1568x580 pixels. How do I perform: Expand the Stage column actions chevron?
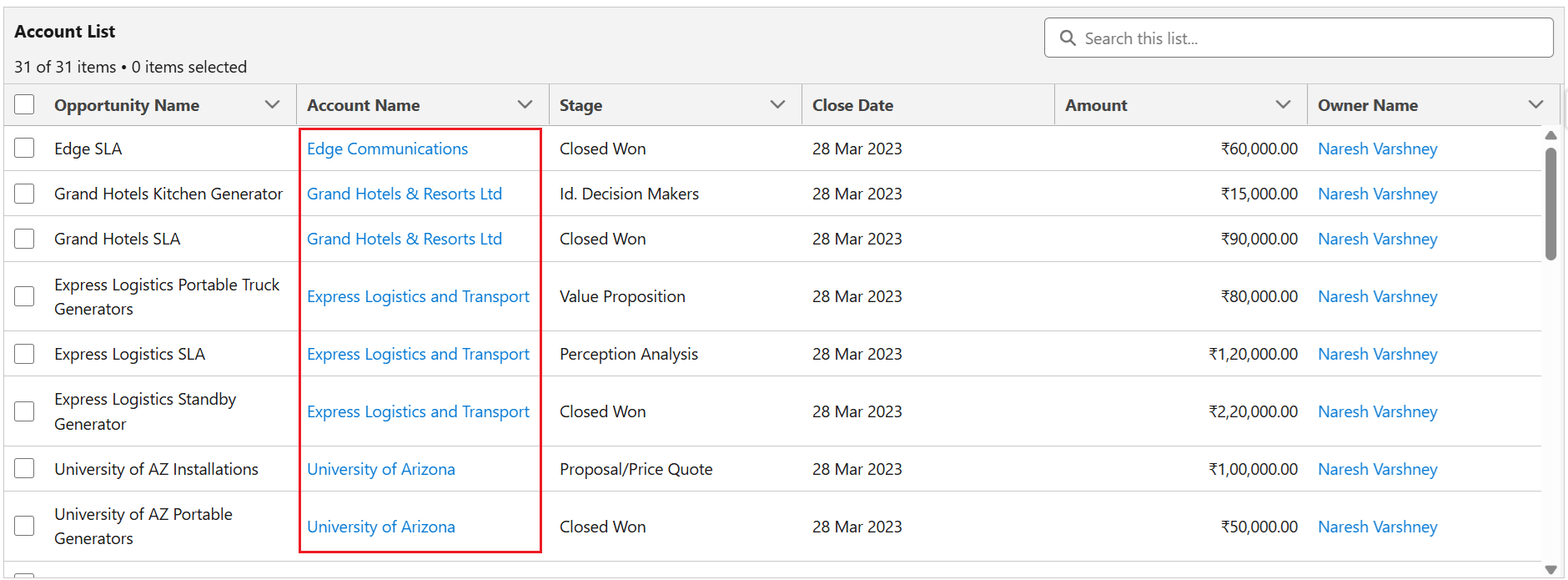[777, 105]
